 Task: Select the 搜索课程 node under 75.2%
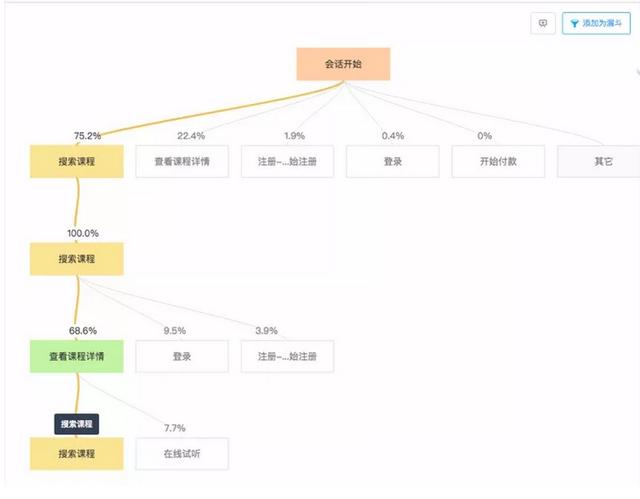[77, 161]
